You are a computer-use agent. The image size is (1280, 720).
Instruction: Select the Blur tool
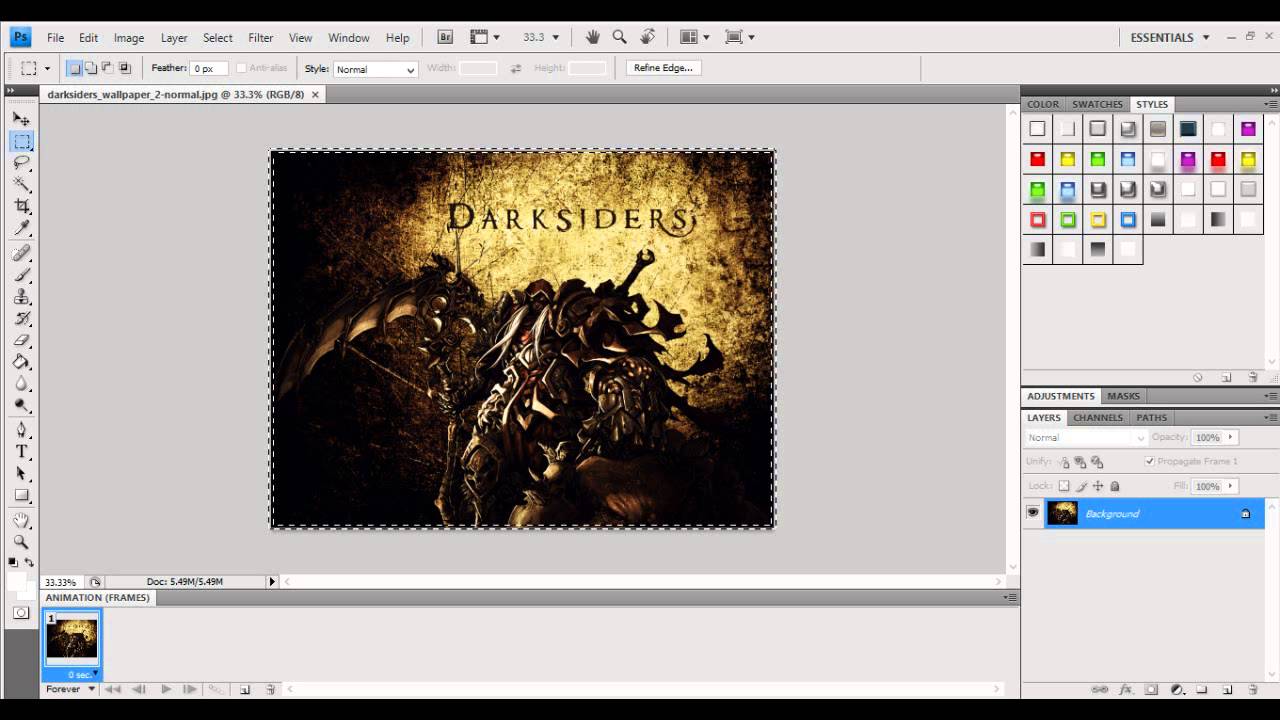click(x=21, y=385)
